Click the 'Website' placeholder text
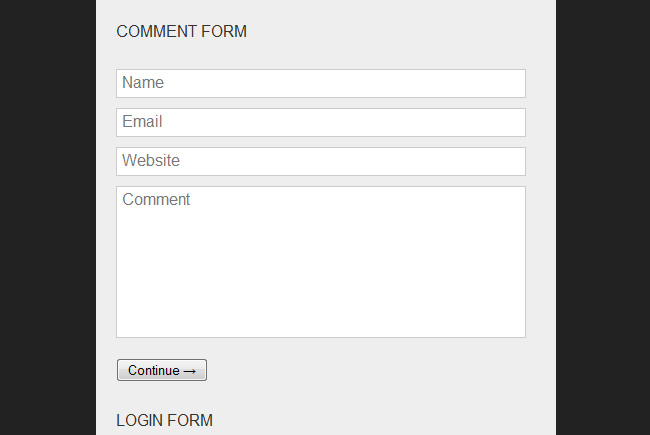 (151, 161)
